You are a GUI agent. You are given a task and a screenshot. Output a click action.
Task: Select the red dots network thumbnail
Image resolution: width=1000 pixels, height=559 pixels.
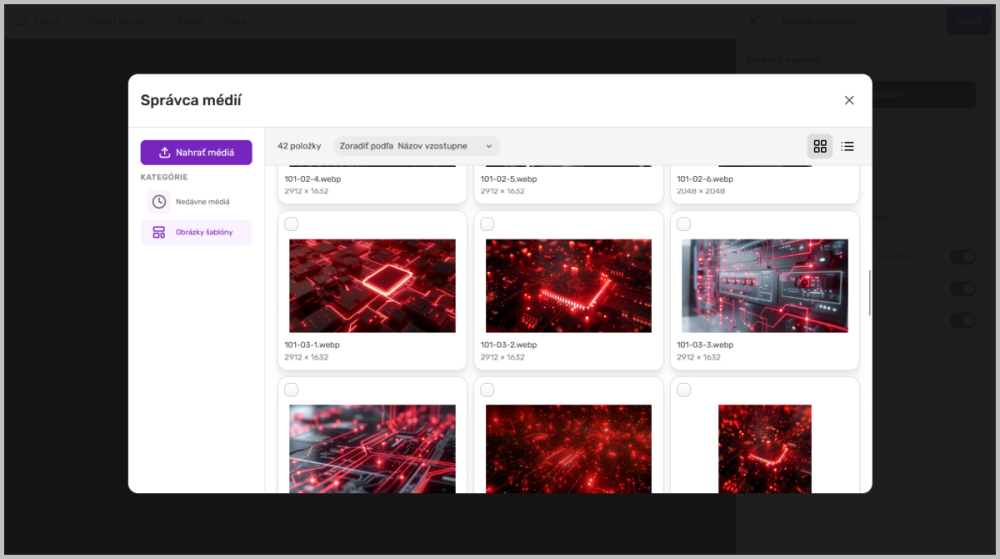point(569,449)
